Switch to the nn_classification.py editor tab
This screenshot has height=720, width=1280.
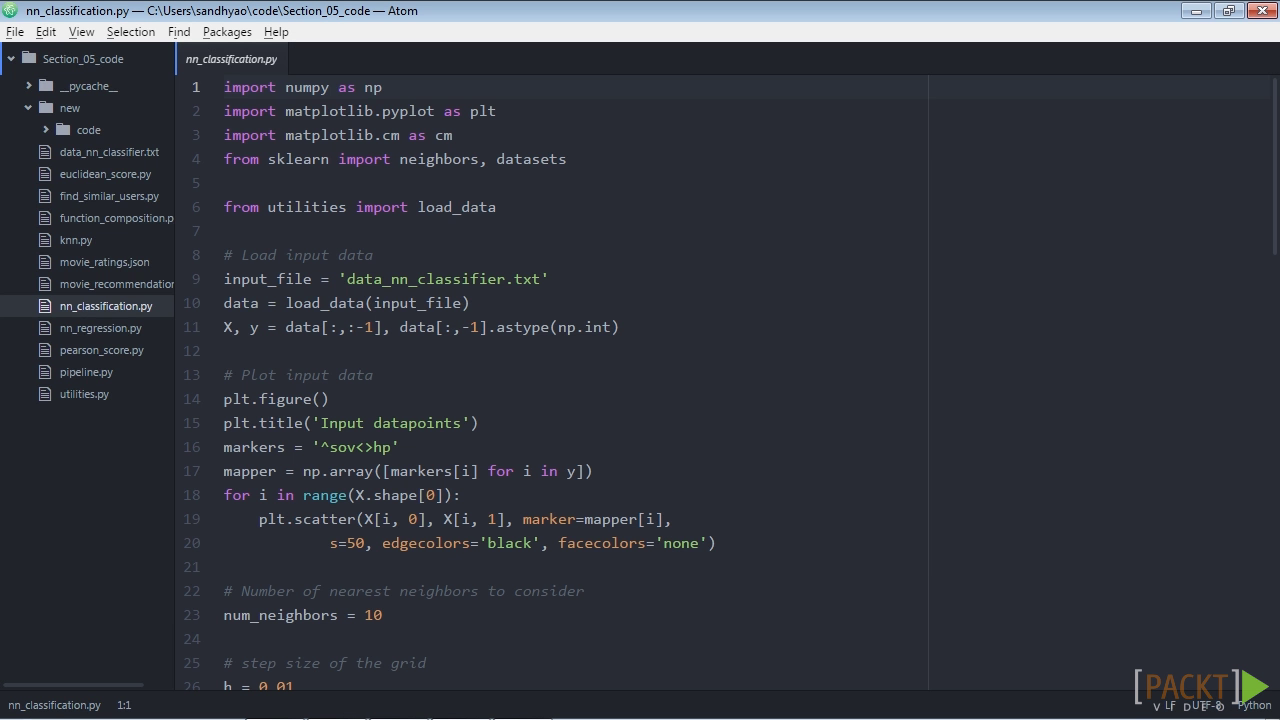point(231,59)
